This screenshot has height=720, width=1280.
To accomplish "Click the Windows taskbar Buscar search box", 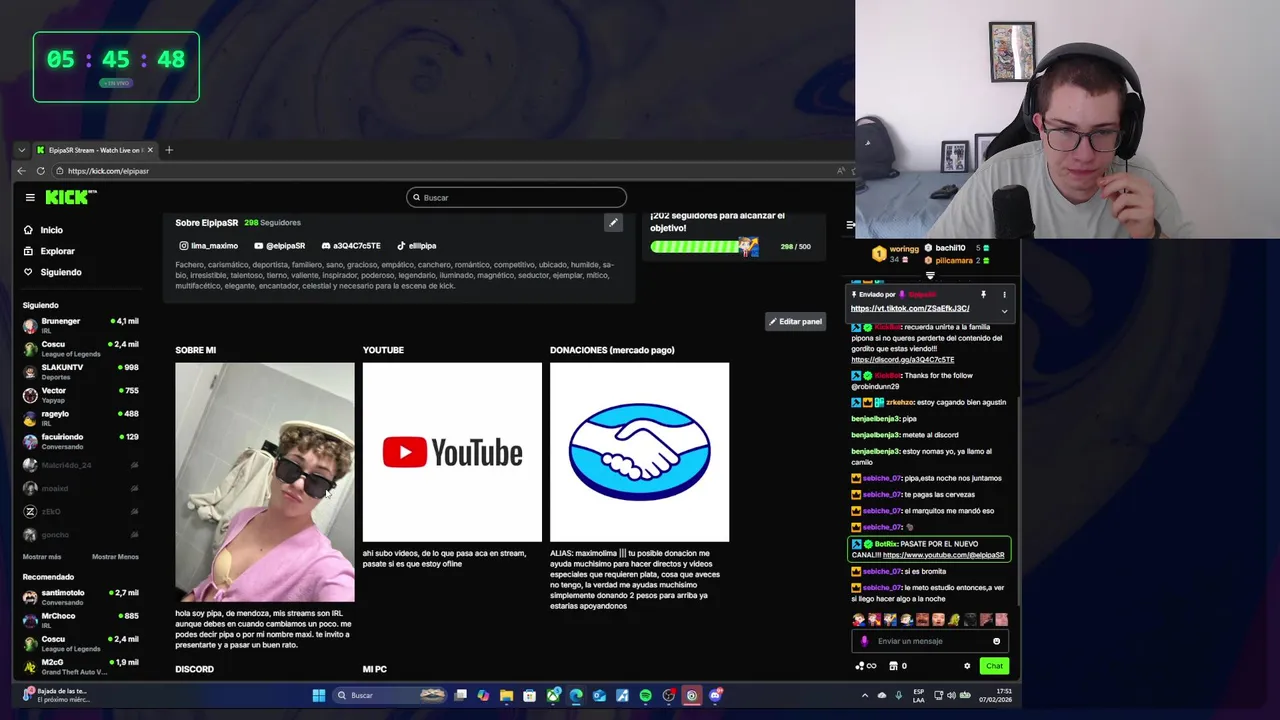I will coord(389,695).
